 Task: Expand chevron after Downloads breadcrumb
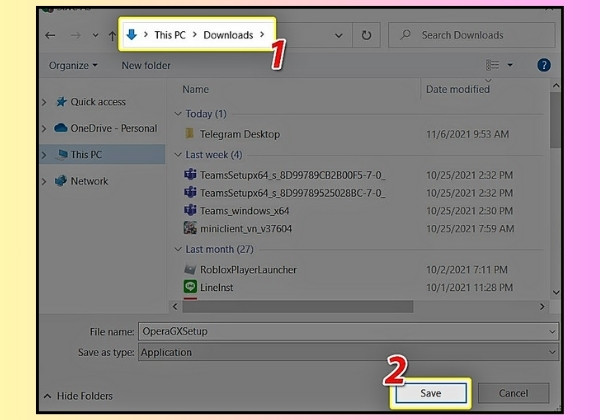(262, 34)
